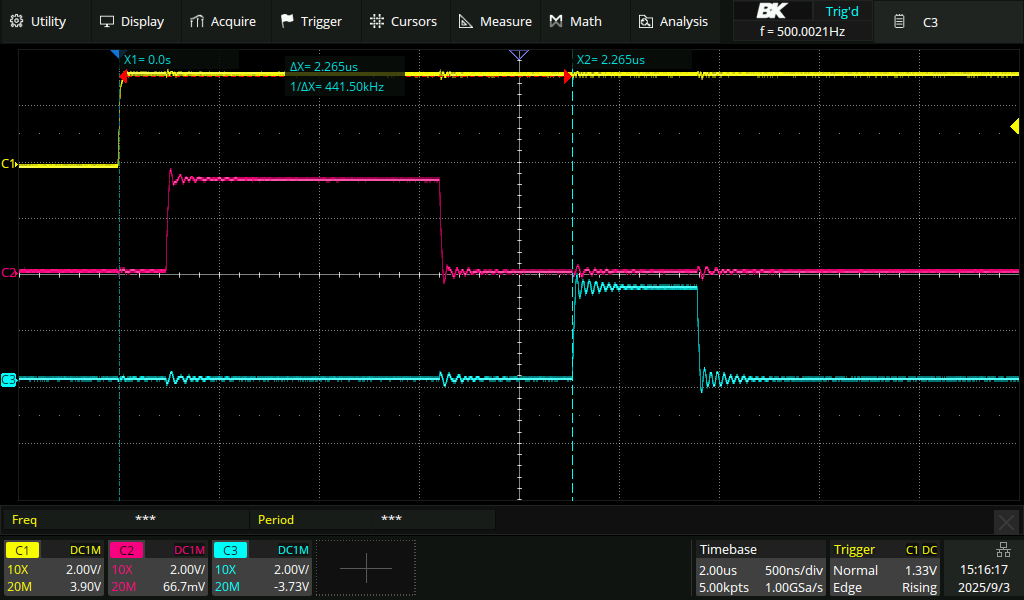
Task: Click the trigger level 1.33V value
Action: [921, 570]
